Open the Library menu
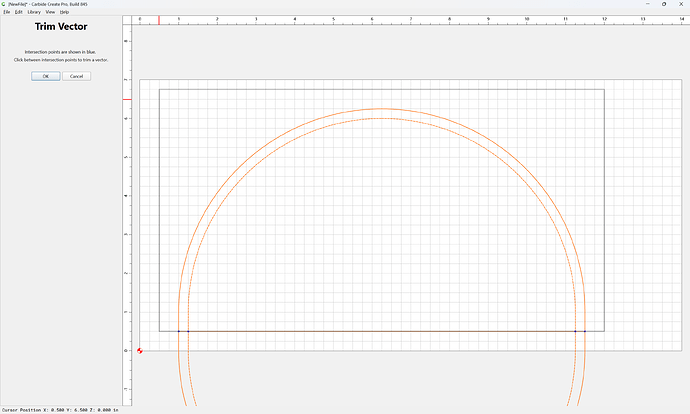Viewport: 690px width, 414px height. tap(34, 12)
